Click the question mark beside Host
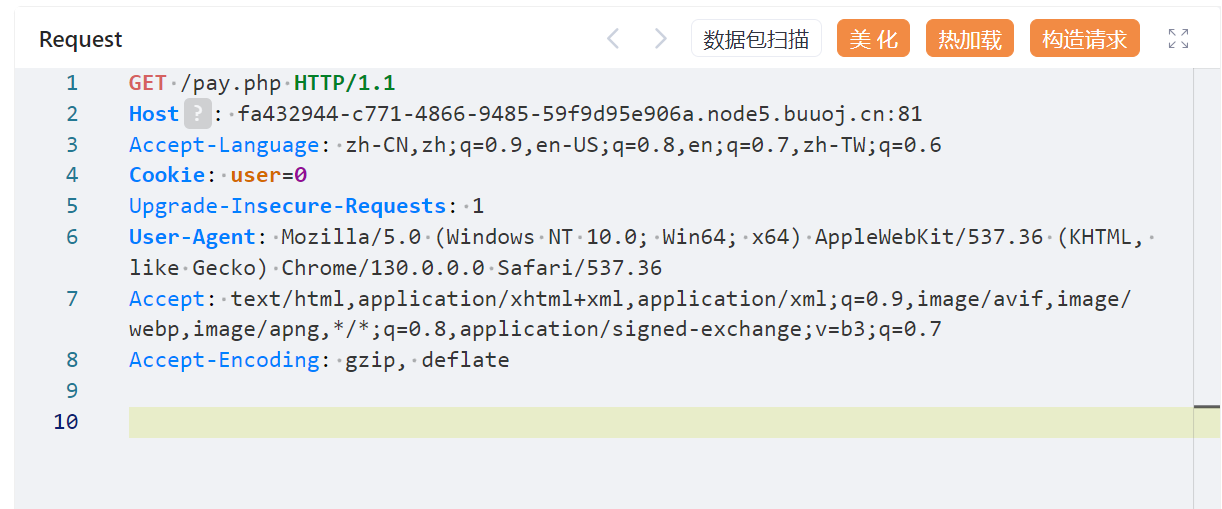The image size is (1222, 509). pos(198,114)
